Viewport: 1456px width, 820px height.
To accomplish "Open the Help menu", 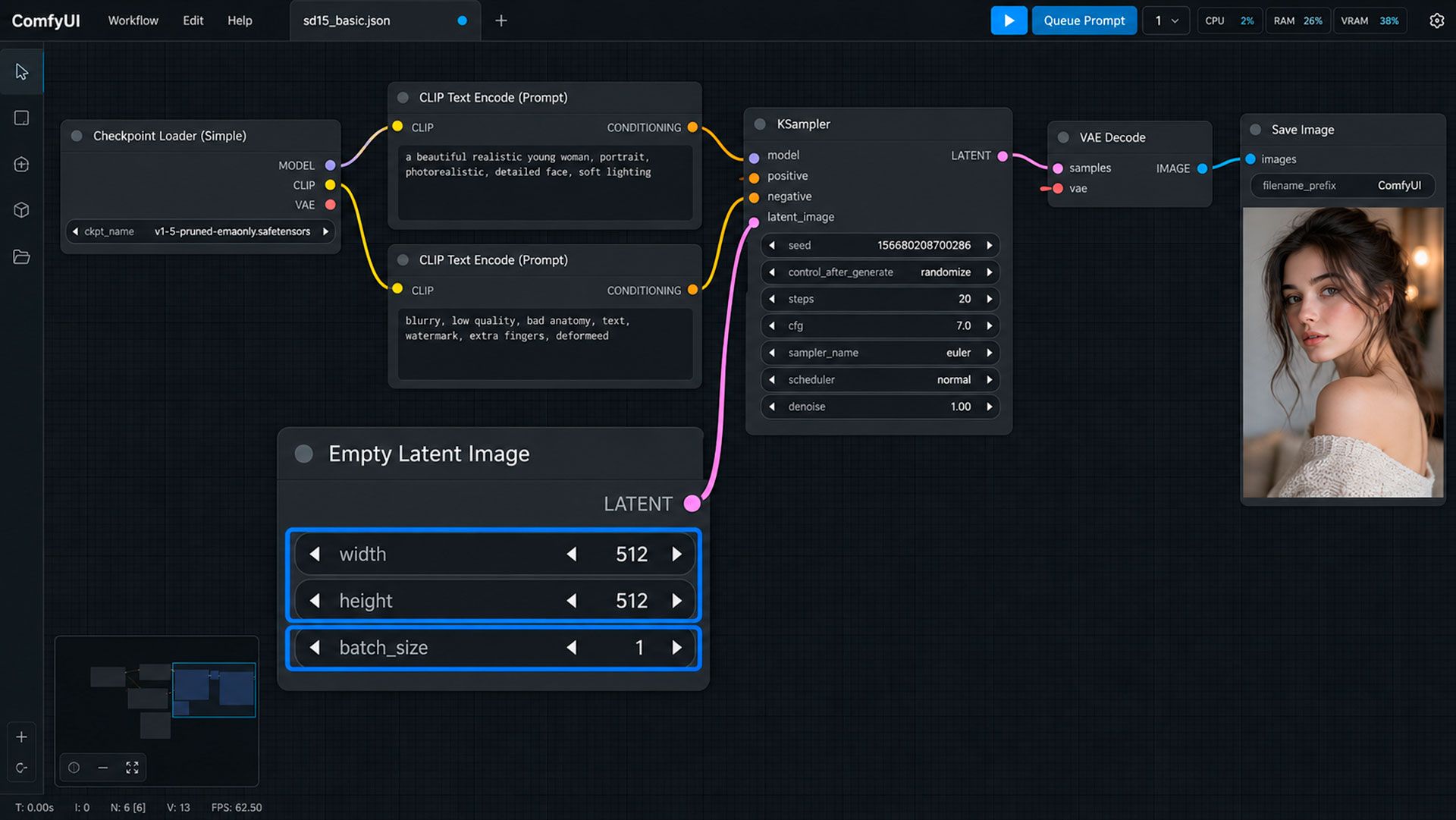I will (x=240, y=20).
